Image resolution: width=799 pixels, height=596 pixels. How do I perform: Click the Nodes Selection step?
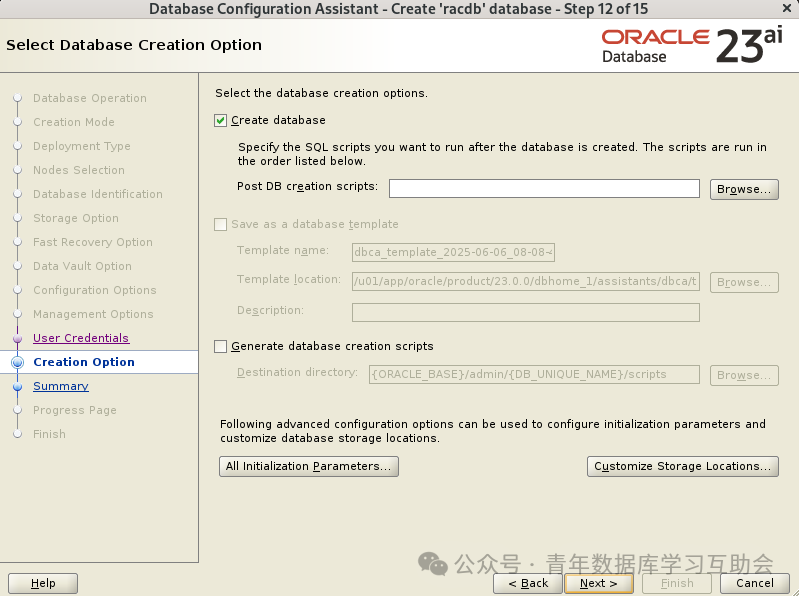click(x=78, y=170)
